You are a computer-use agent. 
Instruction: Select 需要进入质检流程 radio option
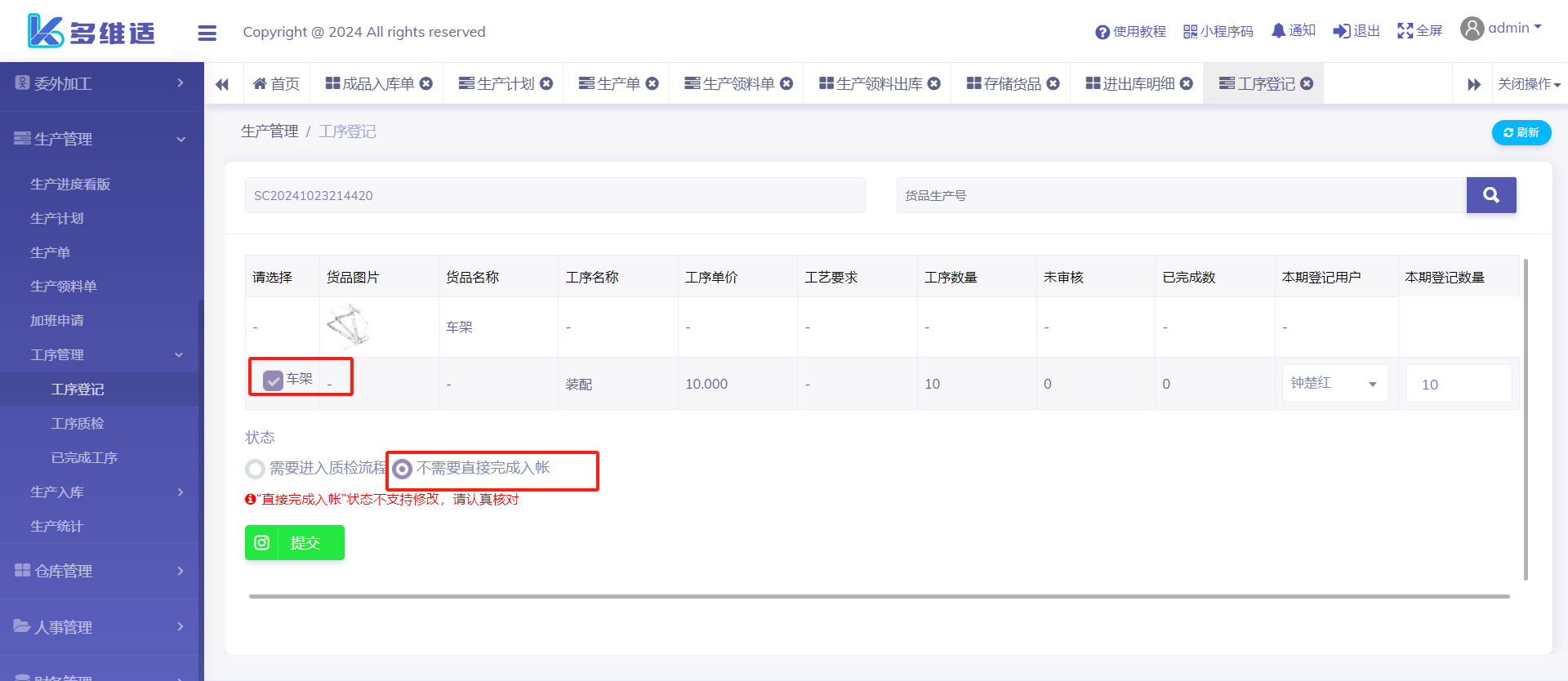point(256,469)
